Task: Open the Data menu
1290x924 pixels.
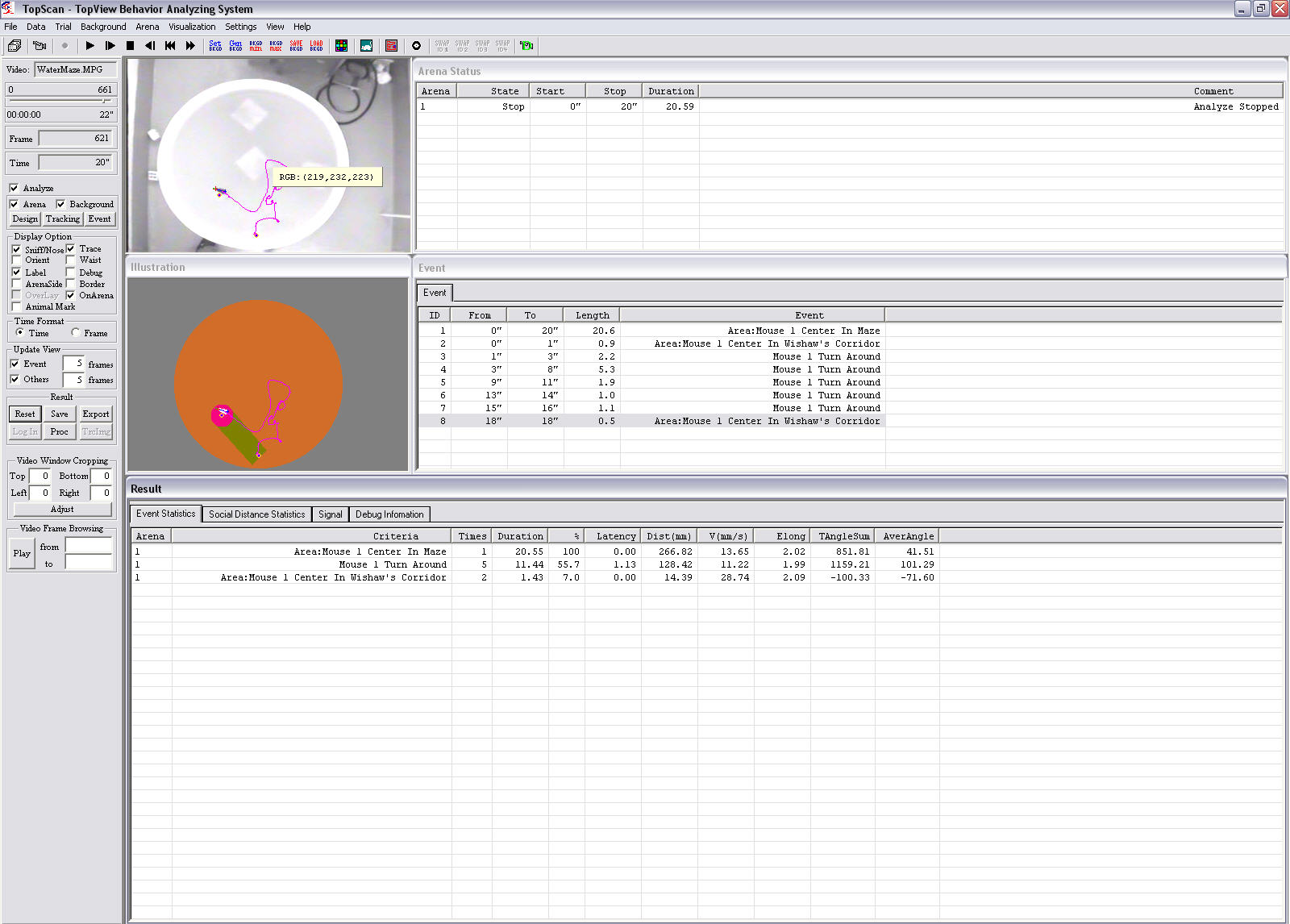Action: pyautogui.click(x=35, y=27)
